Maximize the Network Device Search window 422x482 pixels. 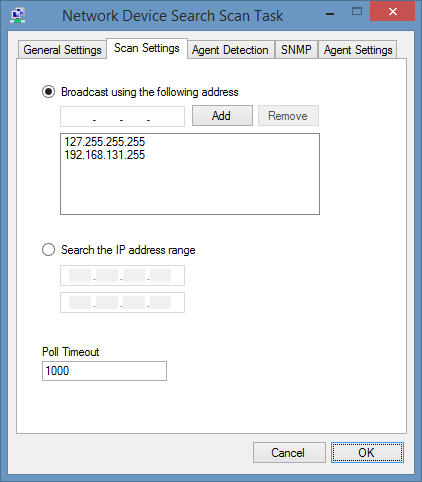pos(357,12)
